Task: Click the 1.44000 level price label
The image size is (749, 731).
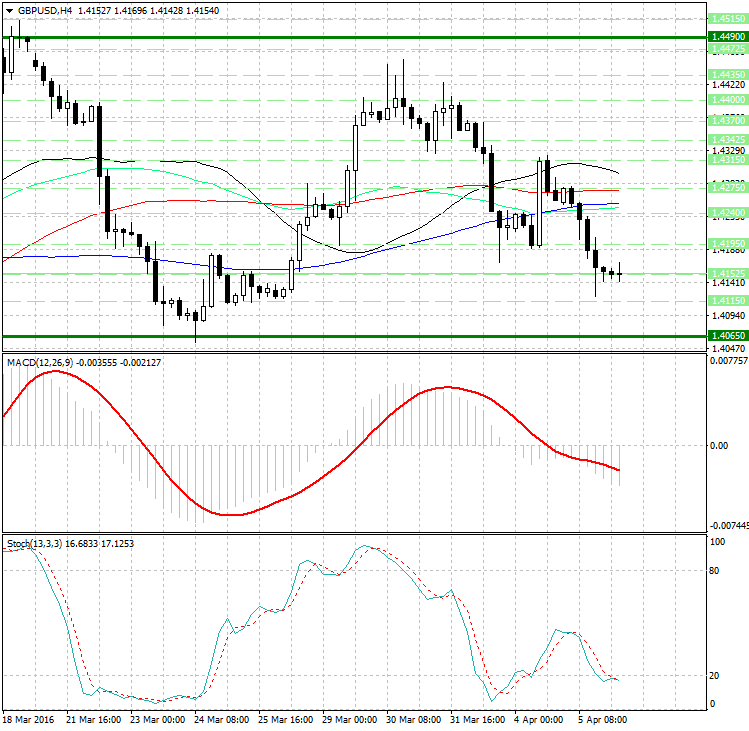Action: (x=726, y=100)
